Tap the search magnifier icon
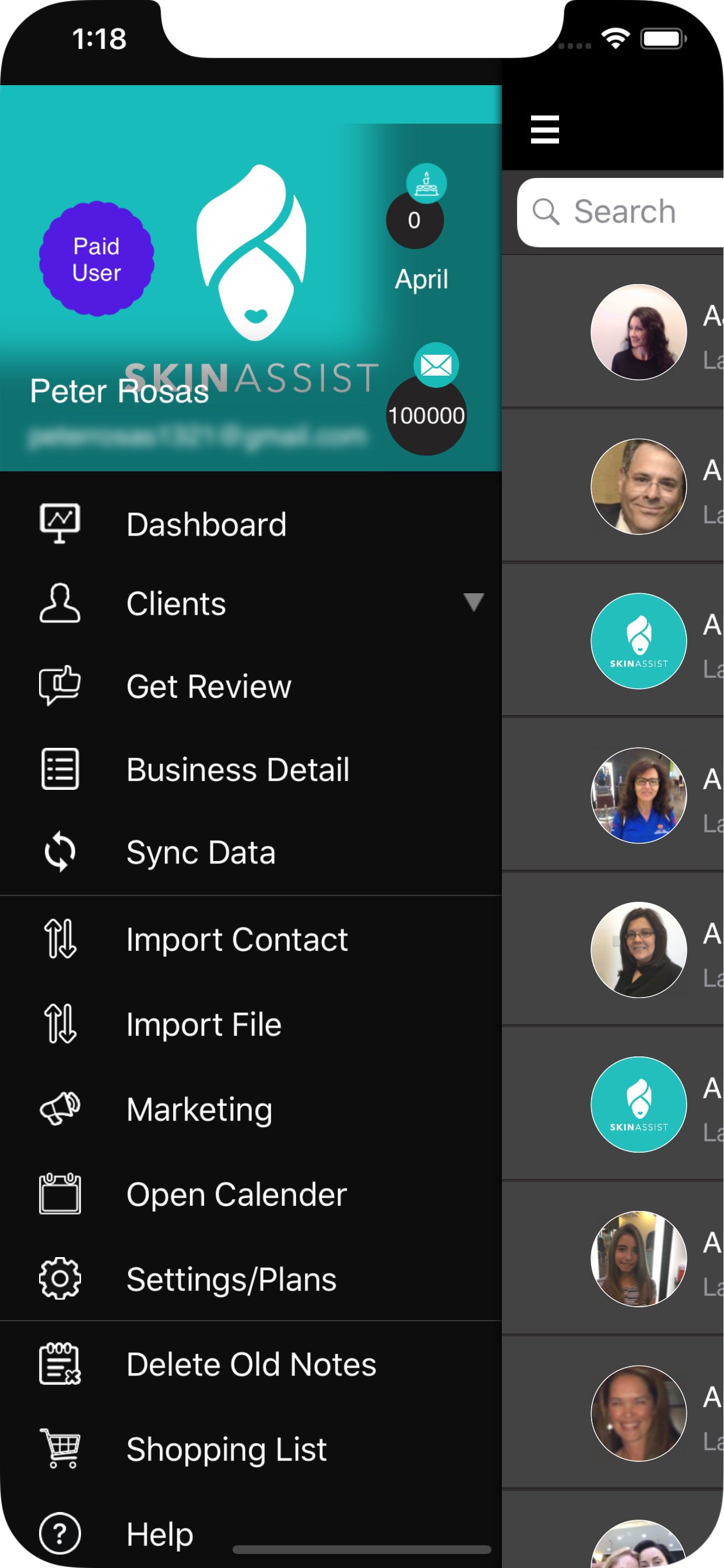 (545, 212)
